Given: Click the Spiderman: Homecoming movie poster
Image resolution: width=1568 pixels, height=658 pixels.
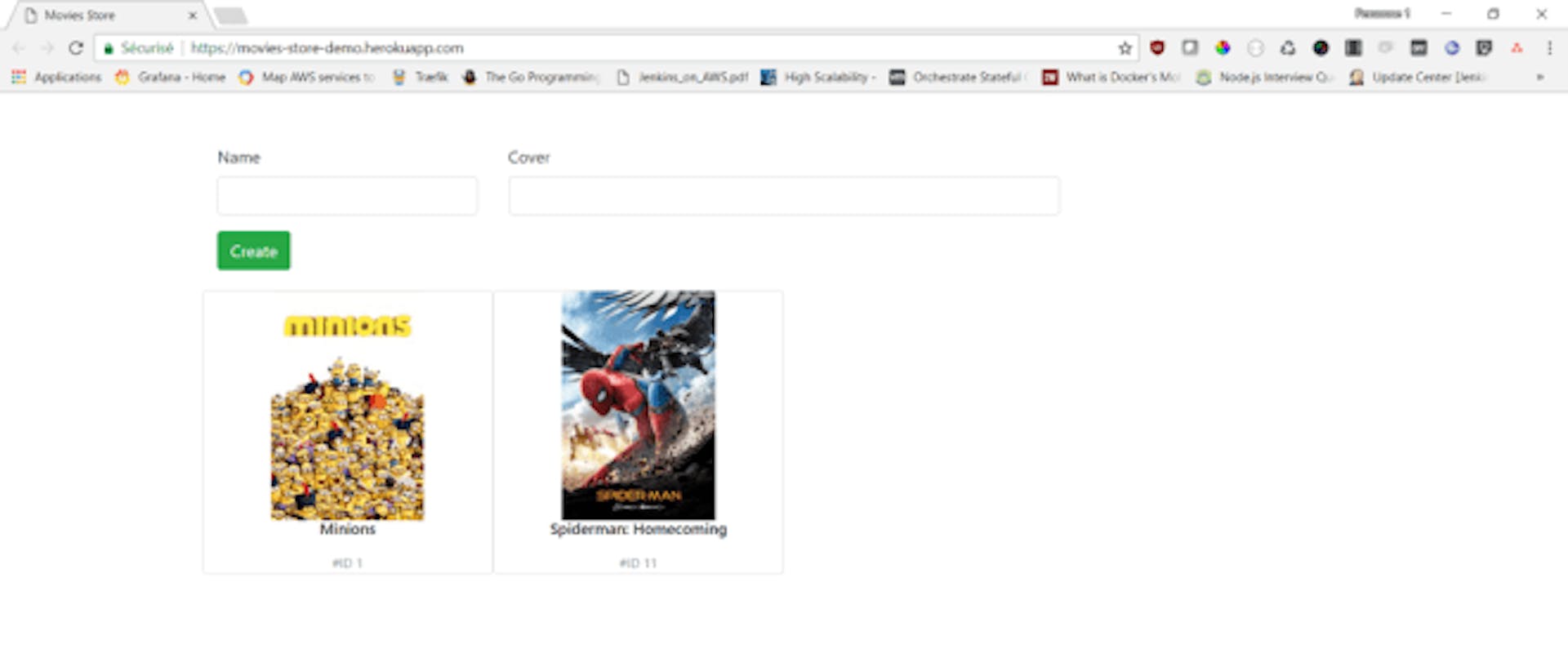Looking at the screenshot, I should (x=638, y=405).
